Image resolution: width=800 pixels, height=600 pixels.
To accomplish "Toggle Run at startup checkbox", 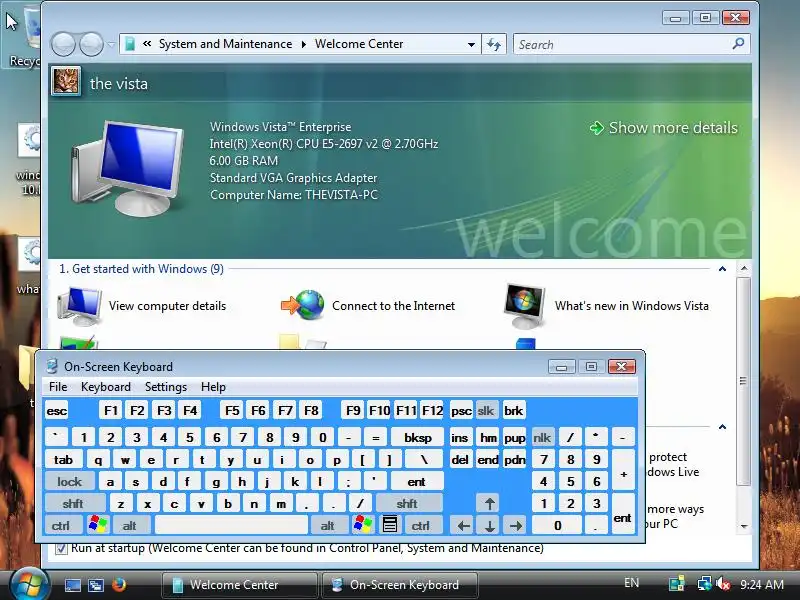I will 61,548.
